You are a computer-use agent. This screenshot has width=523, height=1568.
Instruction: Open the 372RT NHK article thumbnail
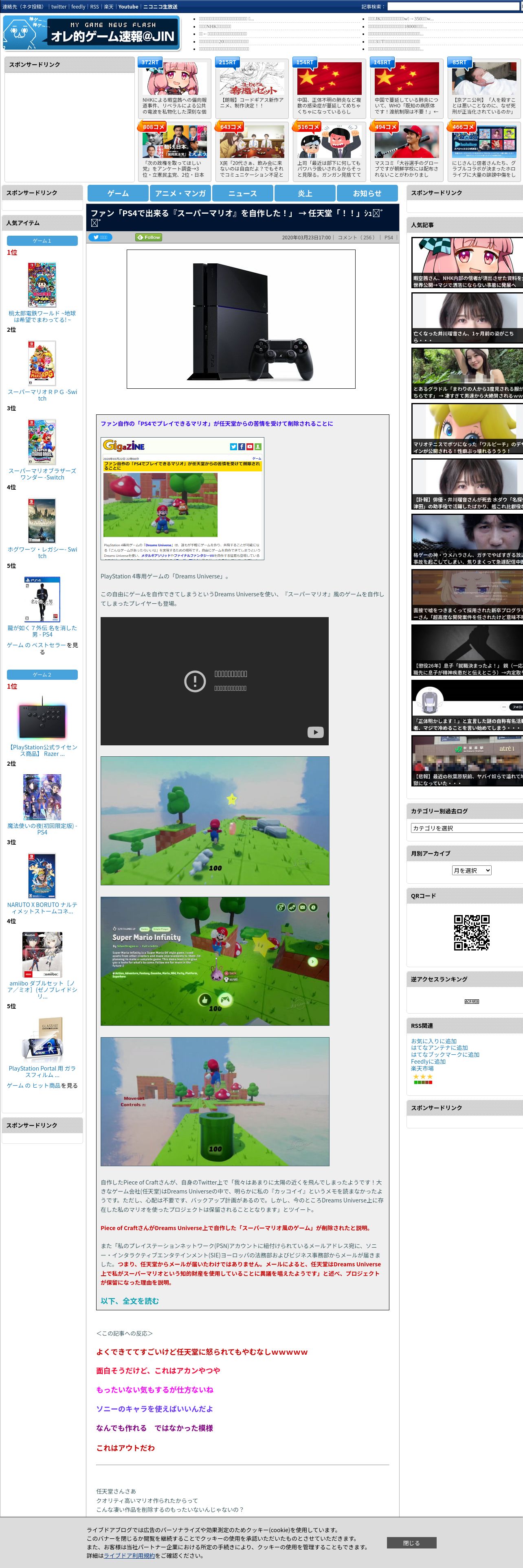click(175, 79)
